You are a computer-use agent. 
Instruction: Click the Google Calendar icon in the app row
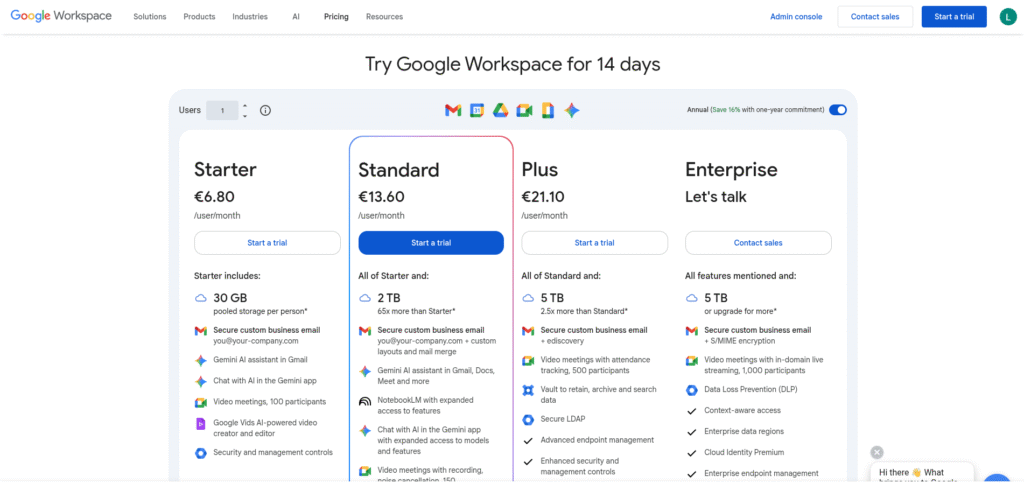(476, 111)
